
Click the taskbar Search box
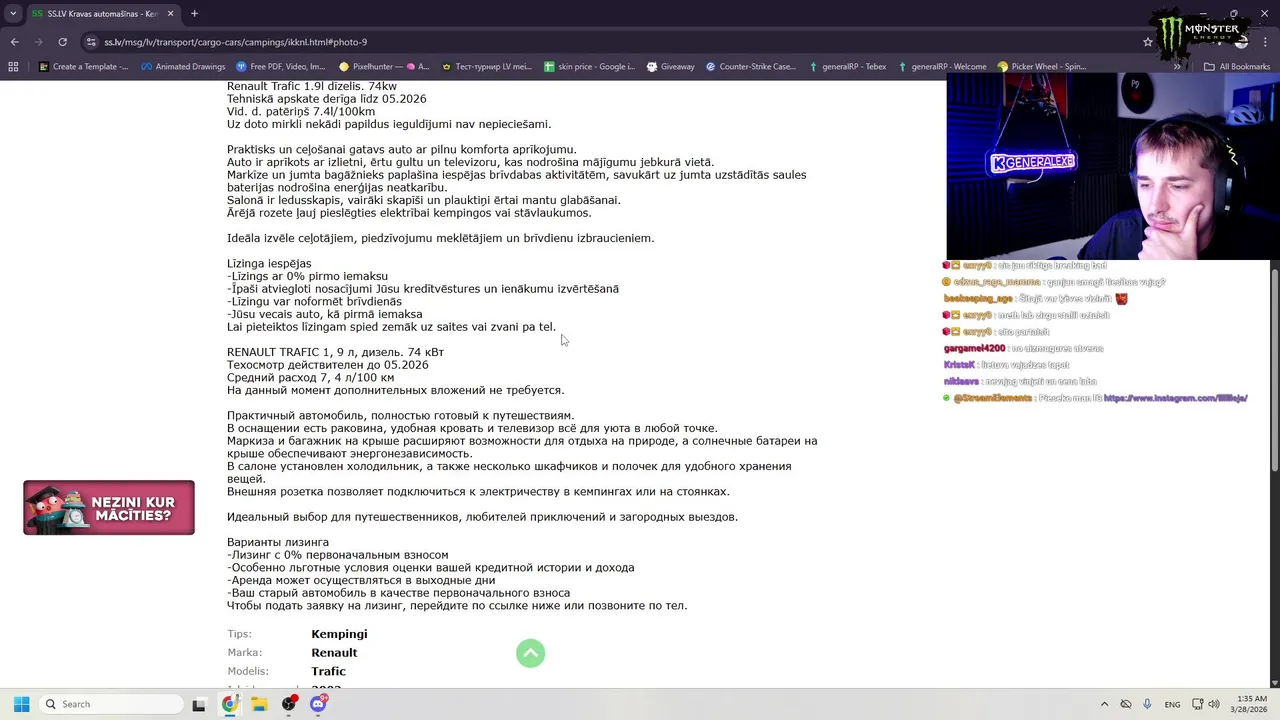coord(112,704)
